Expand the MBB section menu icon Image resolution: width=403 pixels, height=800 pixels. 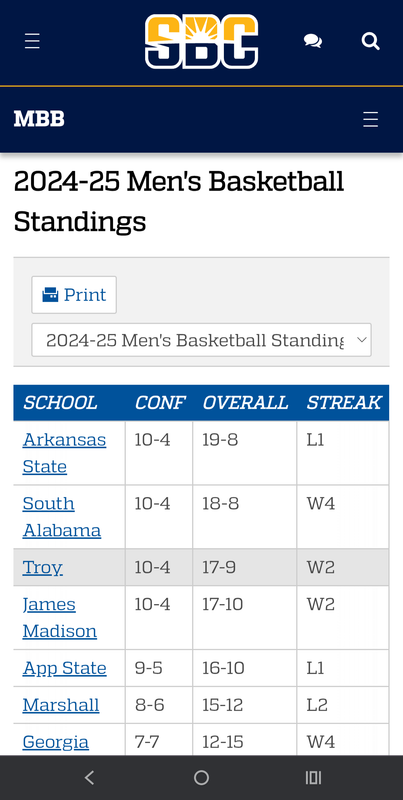tap(370, 119)
